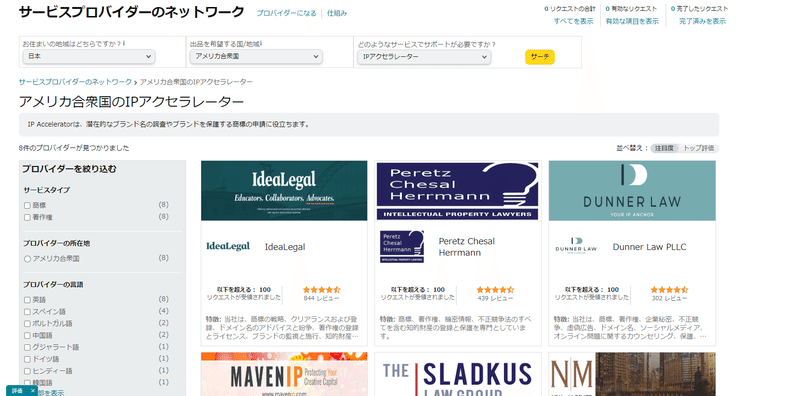Click the info icon beside お住まいの地域はどちらですか

point(124,44)
